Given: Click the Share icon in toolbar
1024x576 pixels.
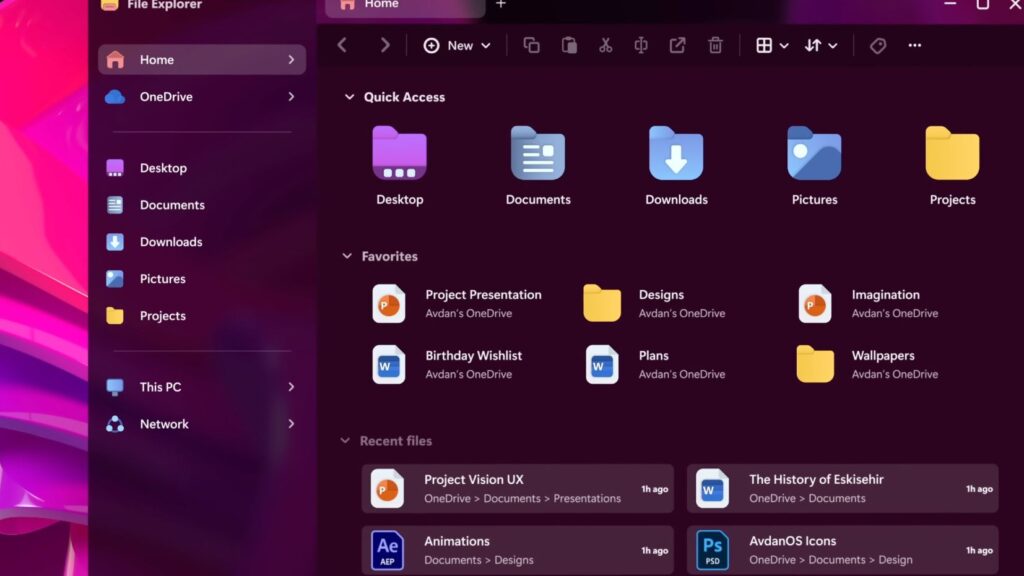Looking at the screenshot, I should coord(678,45).
